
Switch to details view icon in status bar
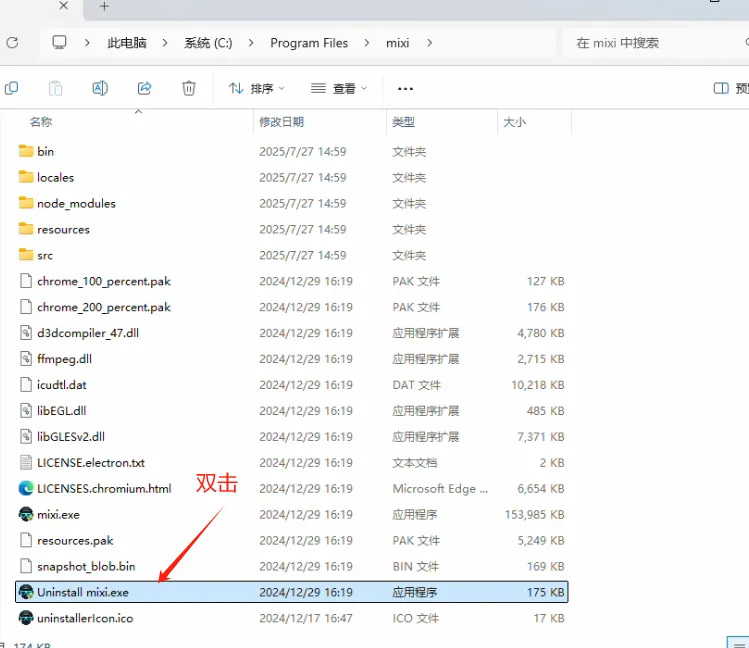[738, 643]
